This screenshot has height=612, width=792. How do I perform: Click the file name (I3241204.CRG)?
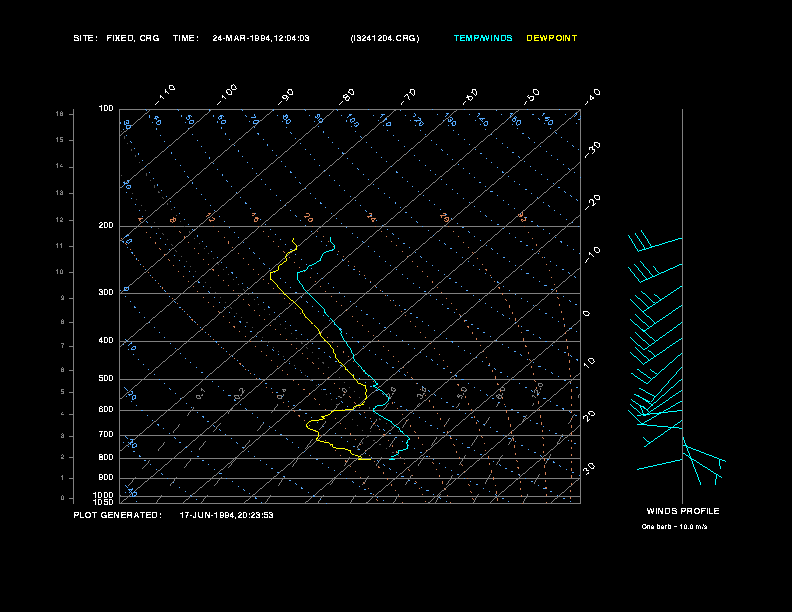[x=385, y=38]
